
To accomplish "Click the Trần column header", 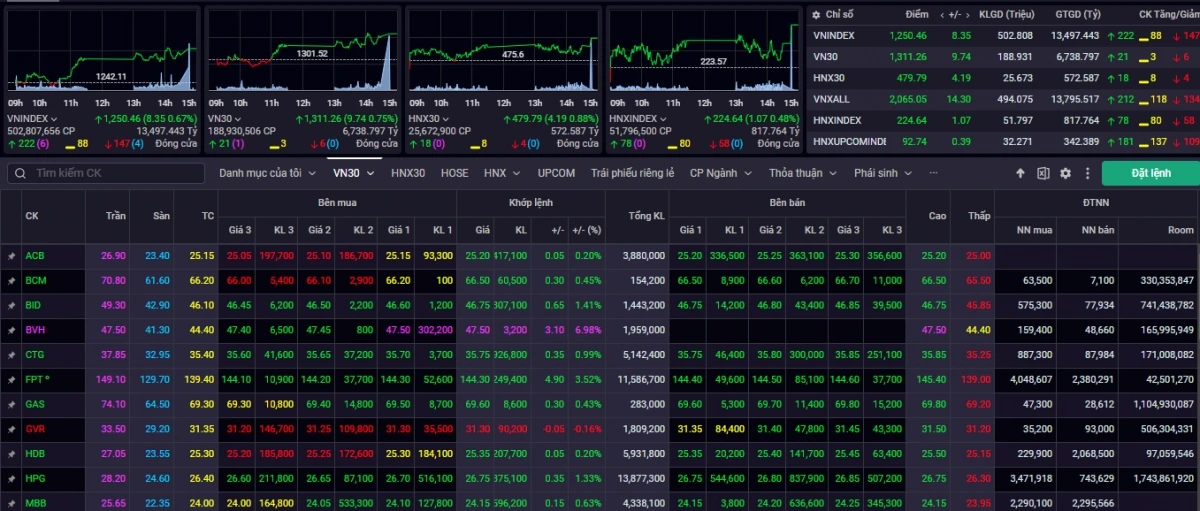I will [x=114, y=216].
